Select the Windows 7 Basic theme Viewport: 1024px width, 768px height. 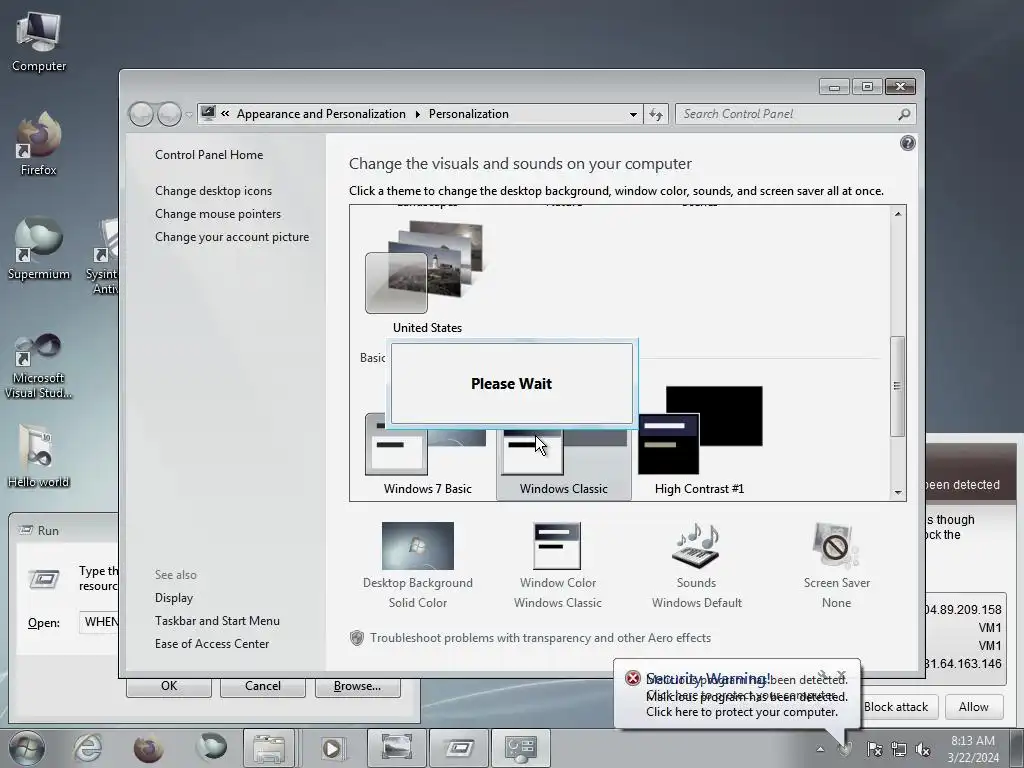pyautogui.click(x=427, y=457)
